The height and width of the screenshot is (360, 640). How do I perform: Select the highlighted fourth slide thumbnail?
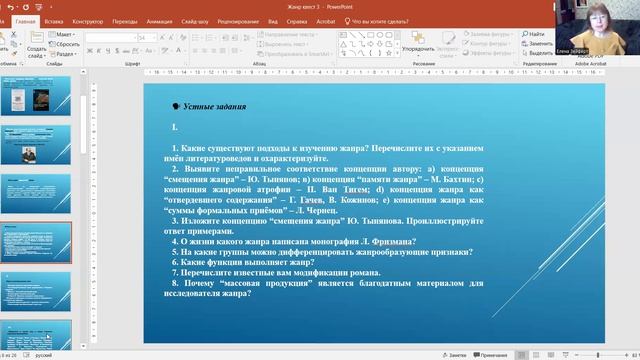tap(36, 242)
